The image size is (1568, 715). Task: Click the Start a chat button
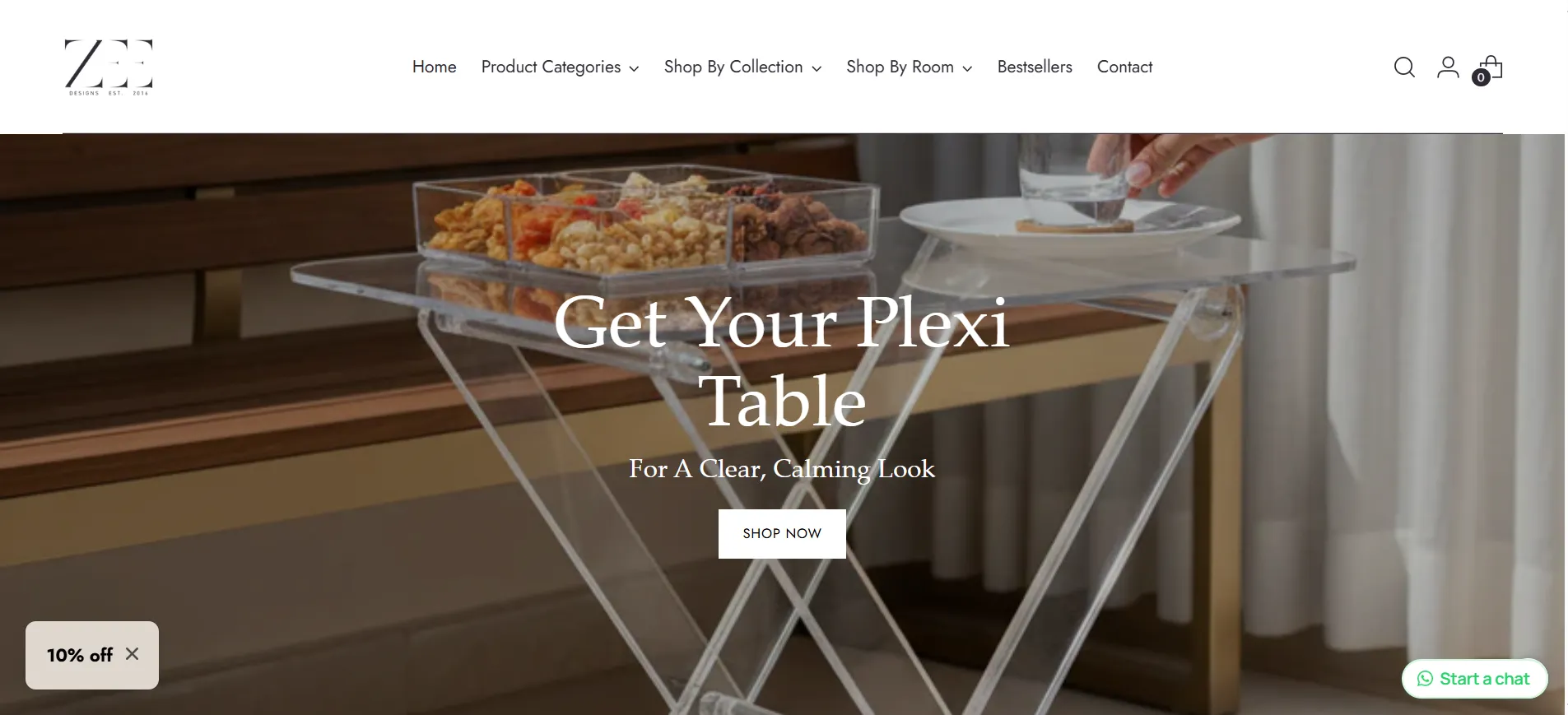[x=1474, y=679]
